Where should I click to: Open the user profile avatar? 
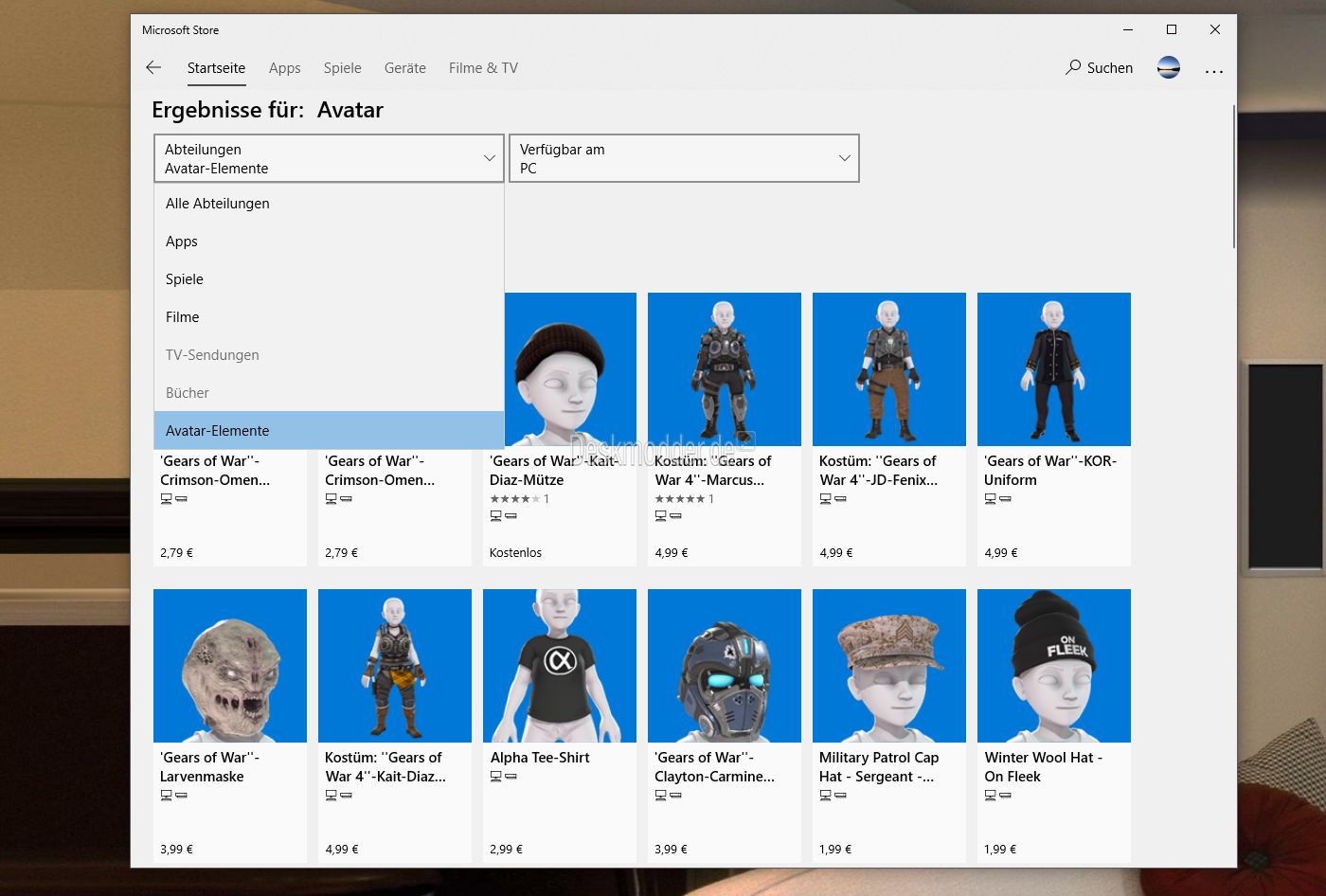pos(1169,67)
